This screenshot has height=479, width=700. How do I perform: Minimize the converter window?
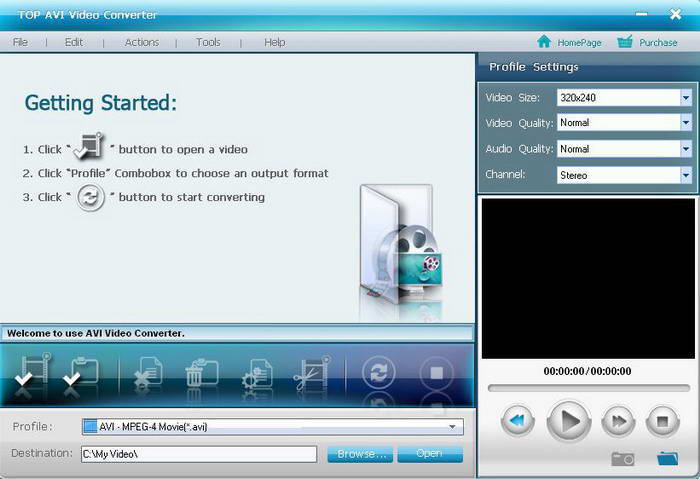pyautogui.click(x=642, y=14)
